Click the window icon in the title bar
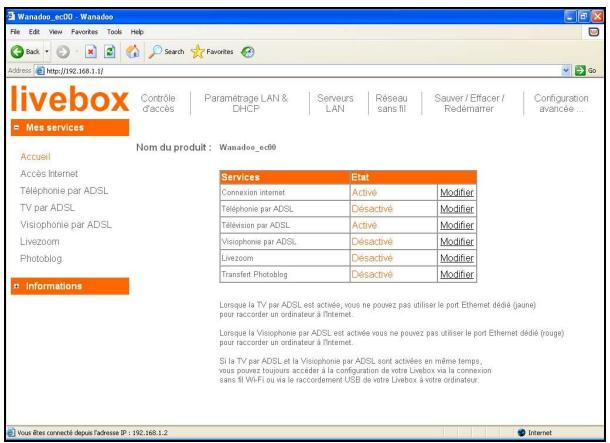 (12, 16)
